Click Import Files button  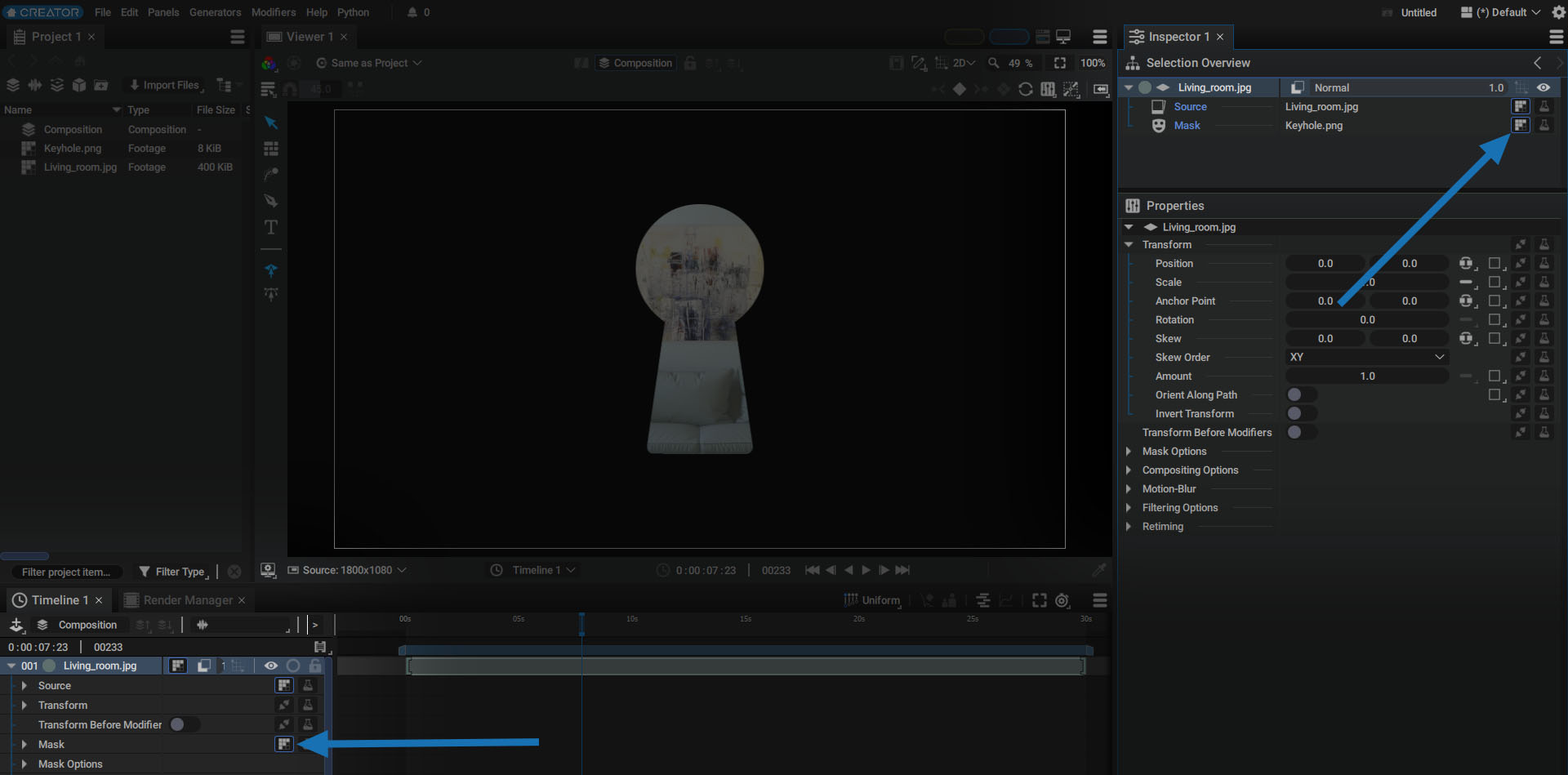coord(164,85)
